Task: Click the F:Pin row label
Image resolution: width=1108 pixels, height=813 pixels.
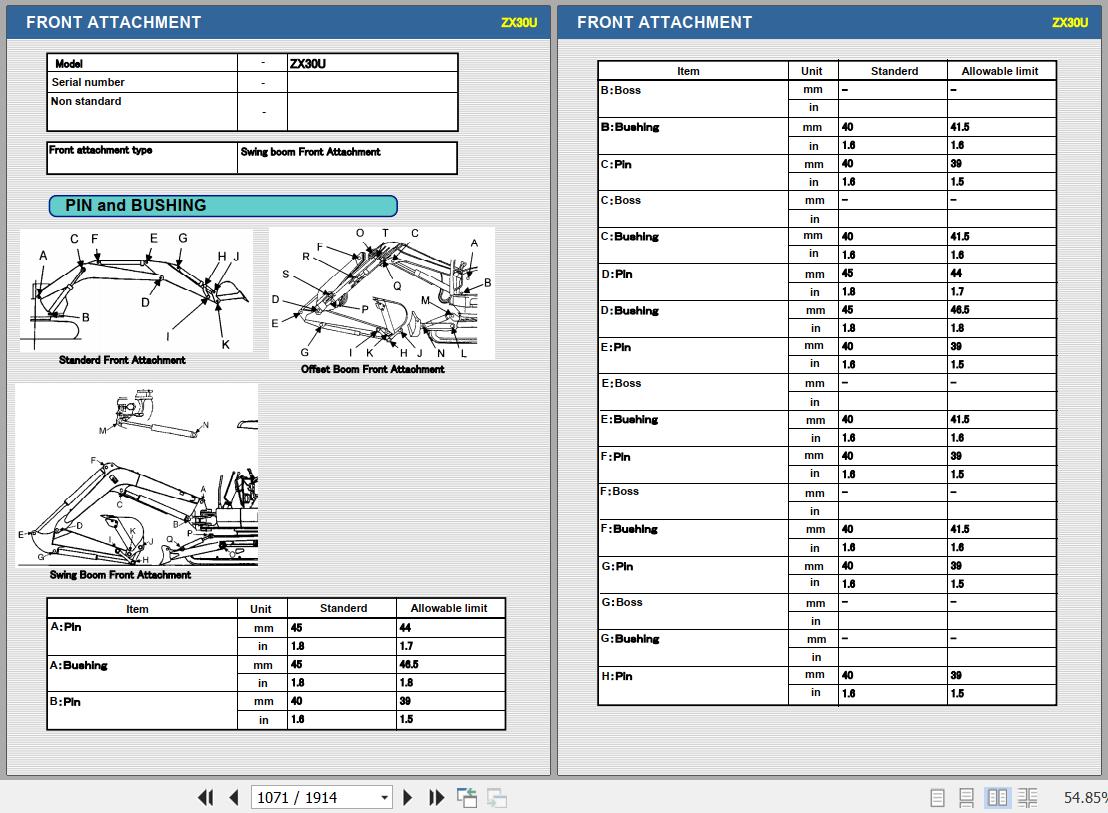Action: point(615,456)
